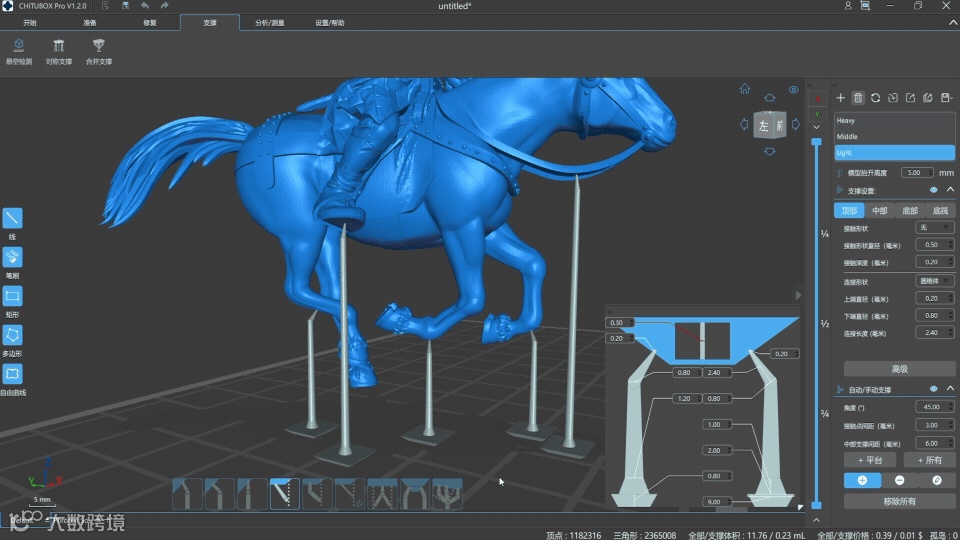Open the 中部 support settings tab
Image resolution: width=960 pixels, height=540 pixels.
pos(880,211)
